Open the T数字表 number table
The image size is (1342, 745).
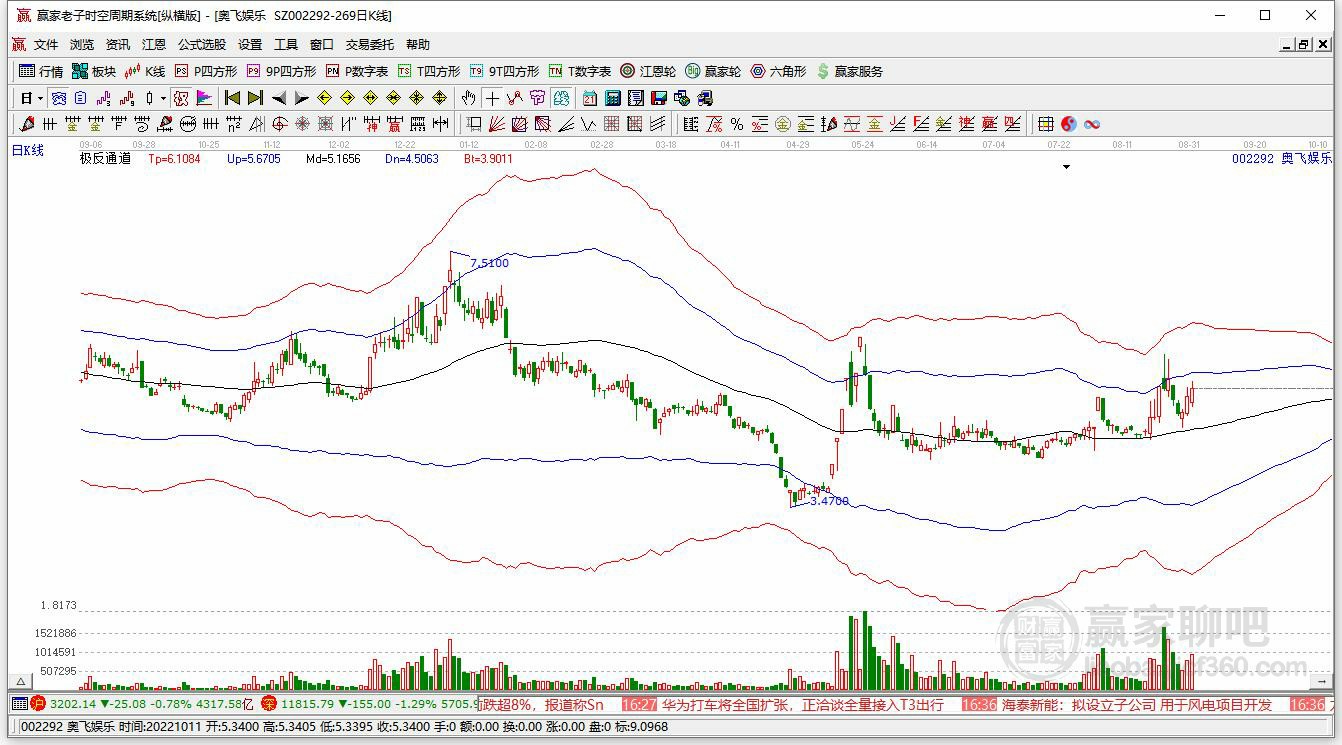[580, 71]
